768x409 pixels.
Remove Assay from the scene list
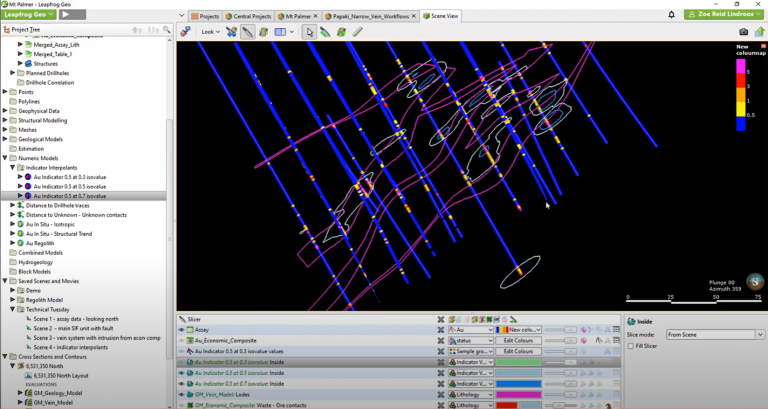[x=440, y=329]
